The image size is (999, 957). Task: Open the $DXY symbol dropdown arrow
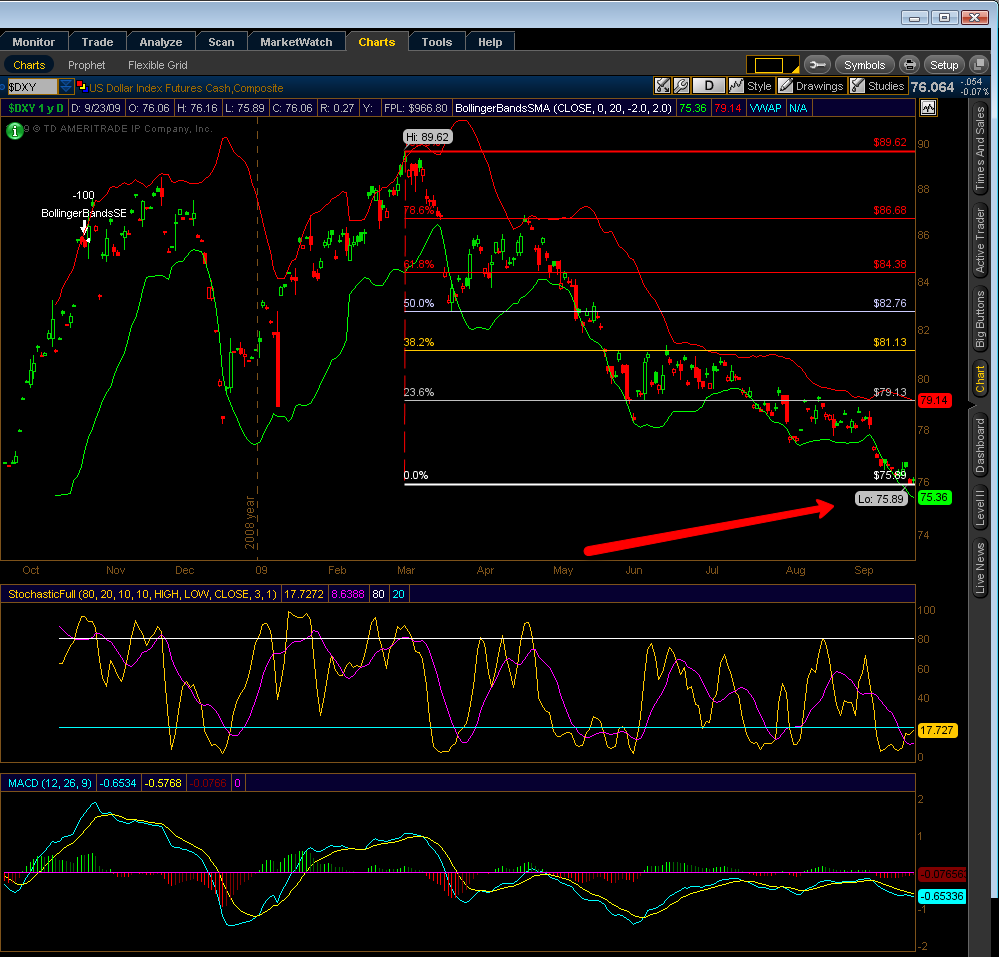[66, 87]
